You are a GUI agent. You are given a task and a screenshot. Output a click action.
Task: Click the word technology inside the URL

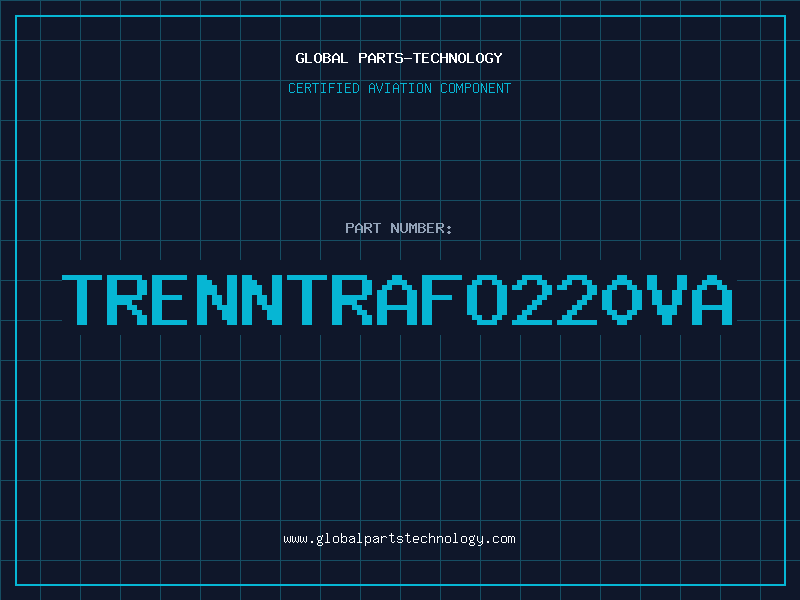pos(443,539)
